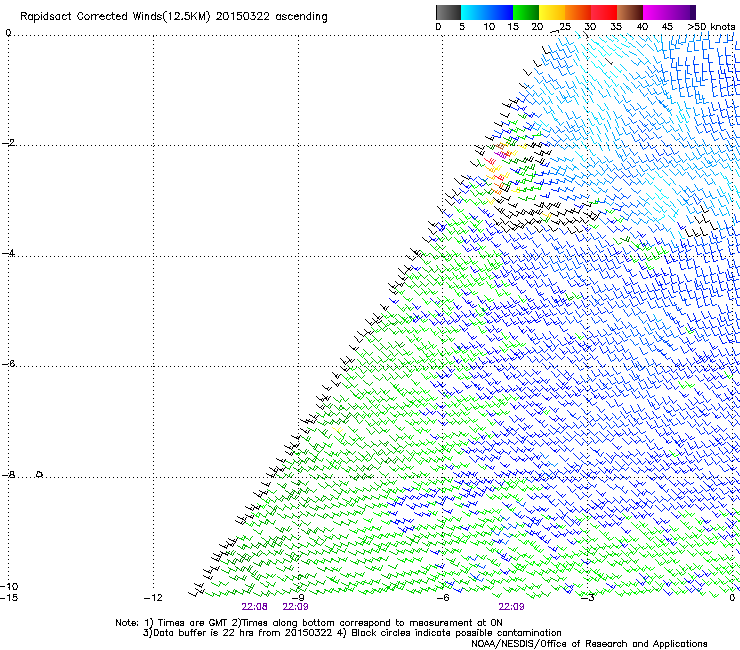
Task: Click the '30' label under the color legend
Action: [x=590, y=27]
